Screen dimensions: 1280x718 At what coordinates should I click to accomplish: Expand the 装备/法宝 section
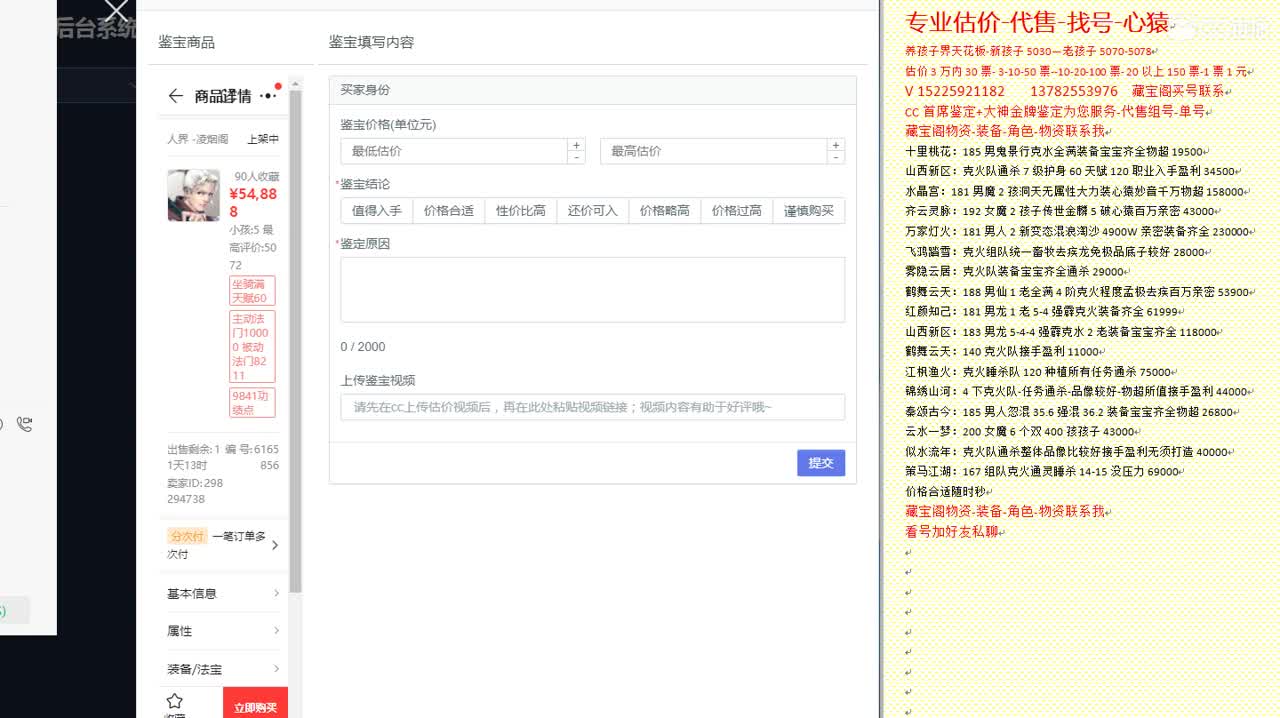click(224, 669)
